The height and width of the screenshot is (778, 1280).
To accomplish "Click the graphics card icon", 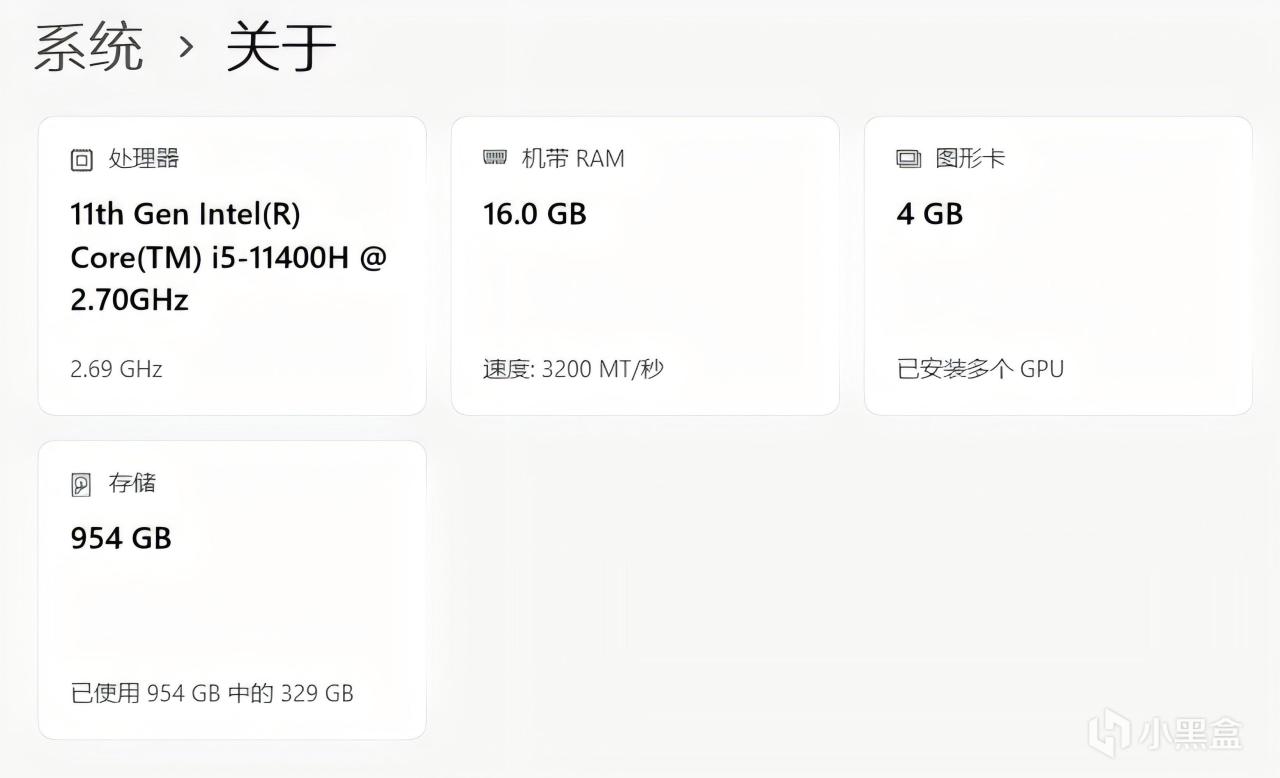I will (x=908, y=158).
